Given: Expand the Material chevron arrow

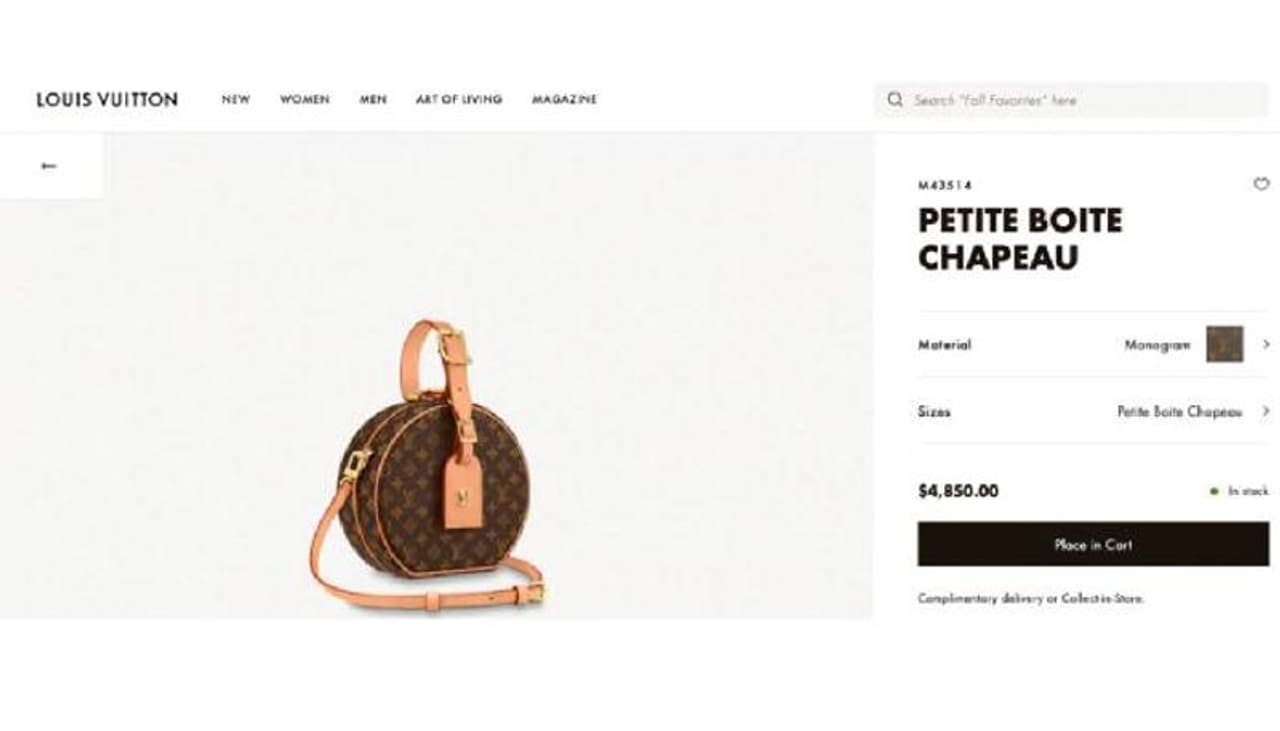Looking at the screenshot, I should coord(1266,344).
